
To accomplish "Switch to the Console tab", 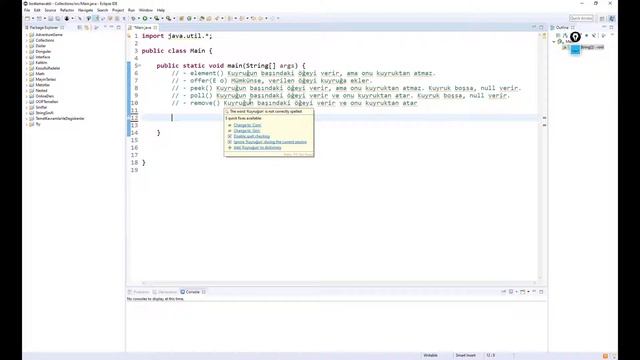I will (x=193, y=292).
